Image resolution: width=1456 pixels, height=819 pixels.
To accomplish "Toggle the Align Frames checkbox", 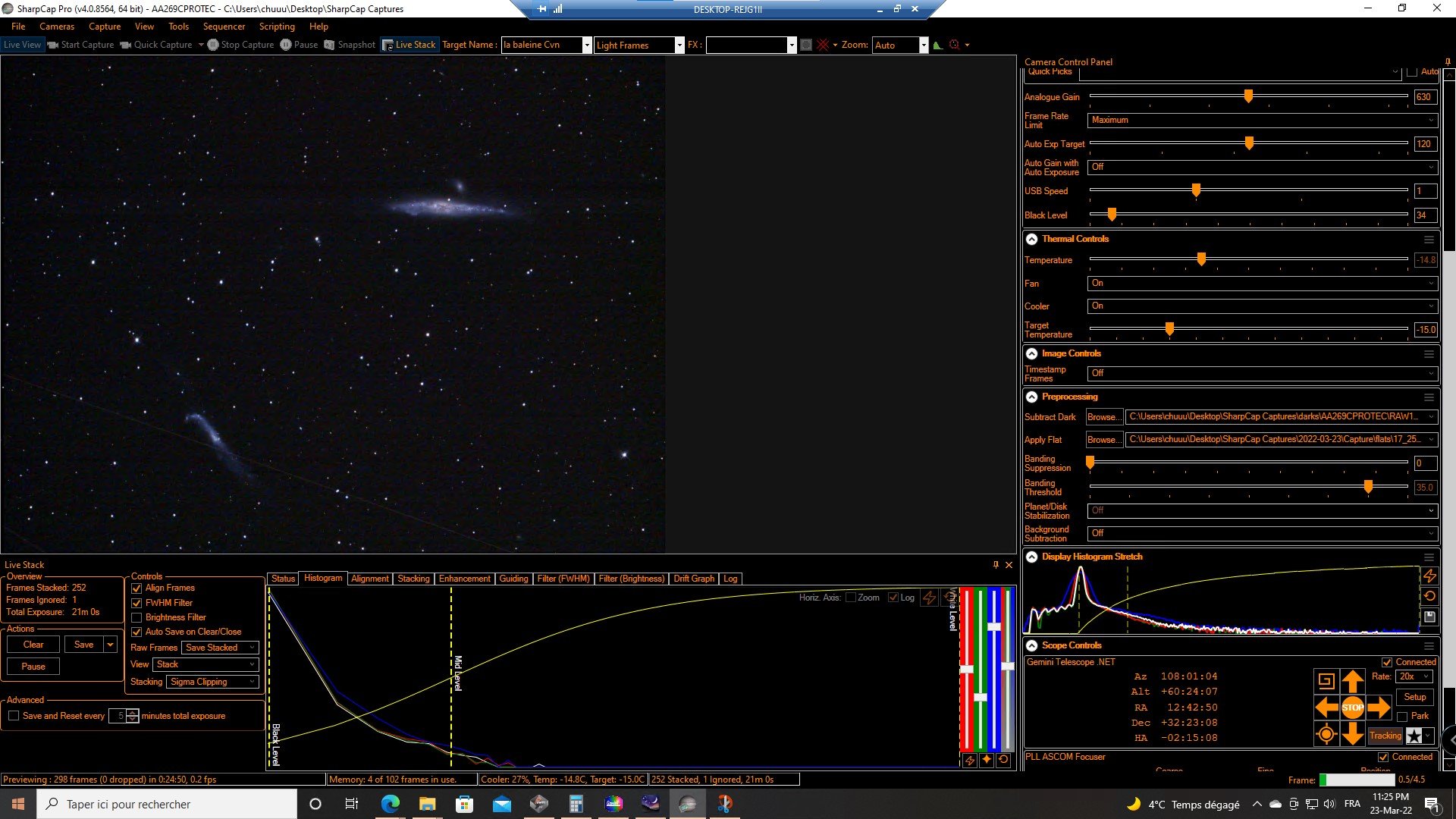I will (x=136, y=588).
